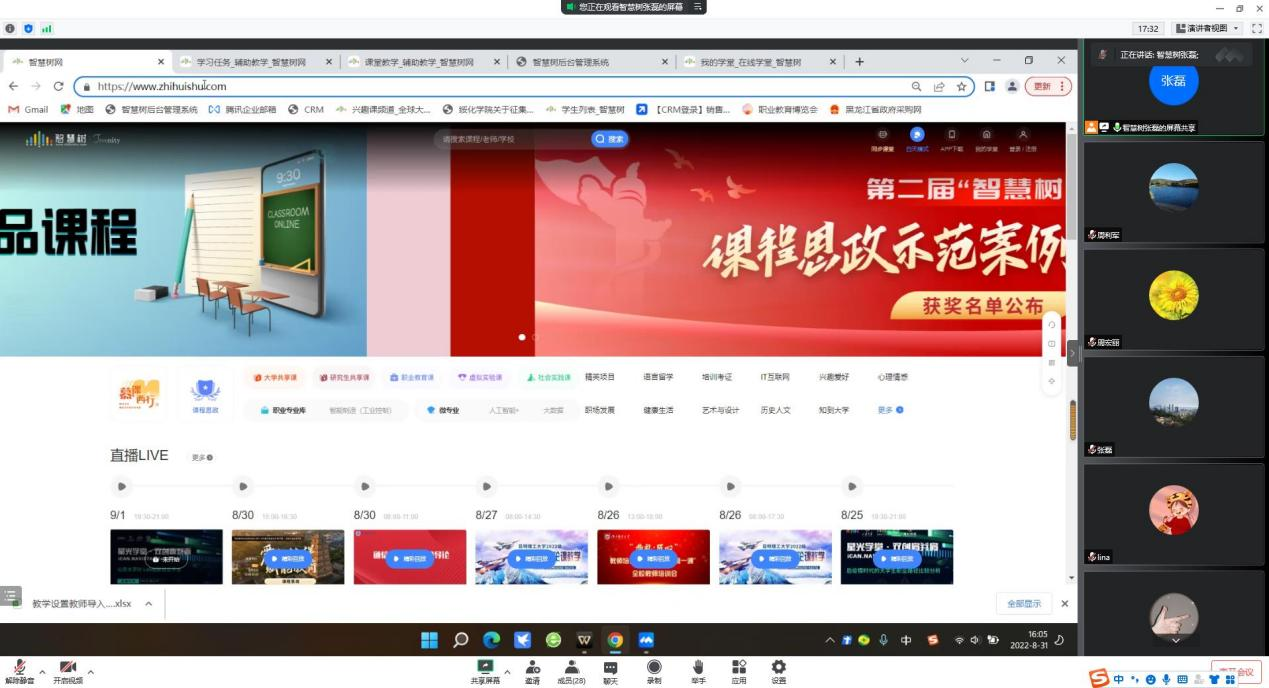
Task: Click the blue 搜索 button
Action: (x=610, y=139)
